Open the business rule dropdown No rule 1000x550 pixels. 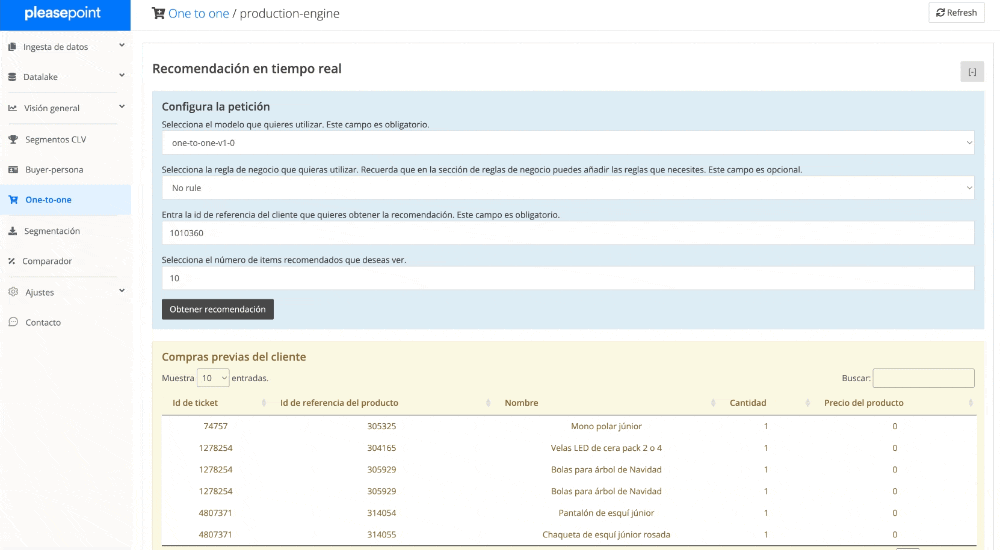tap(568, 188)
